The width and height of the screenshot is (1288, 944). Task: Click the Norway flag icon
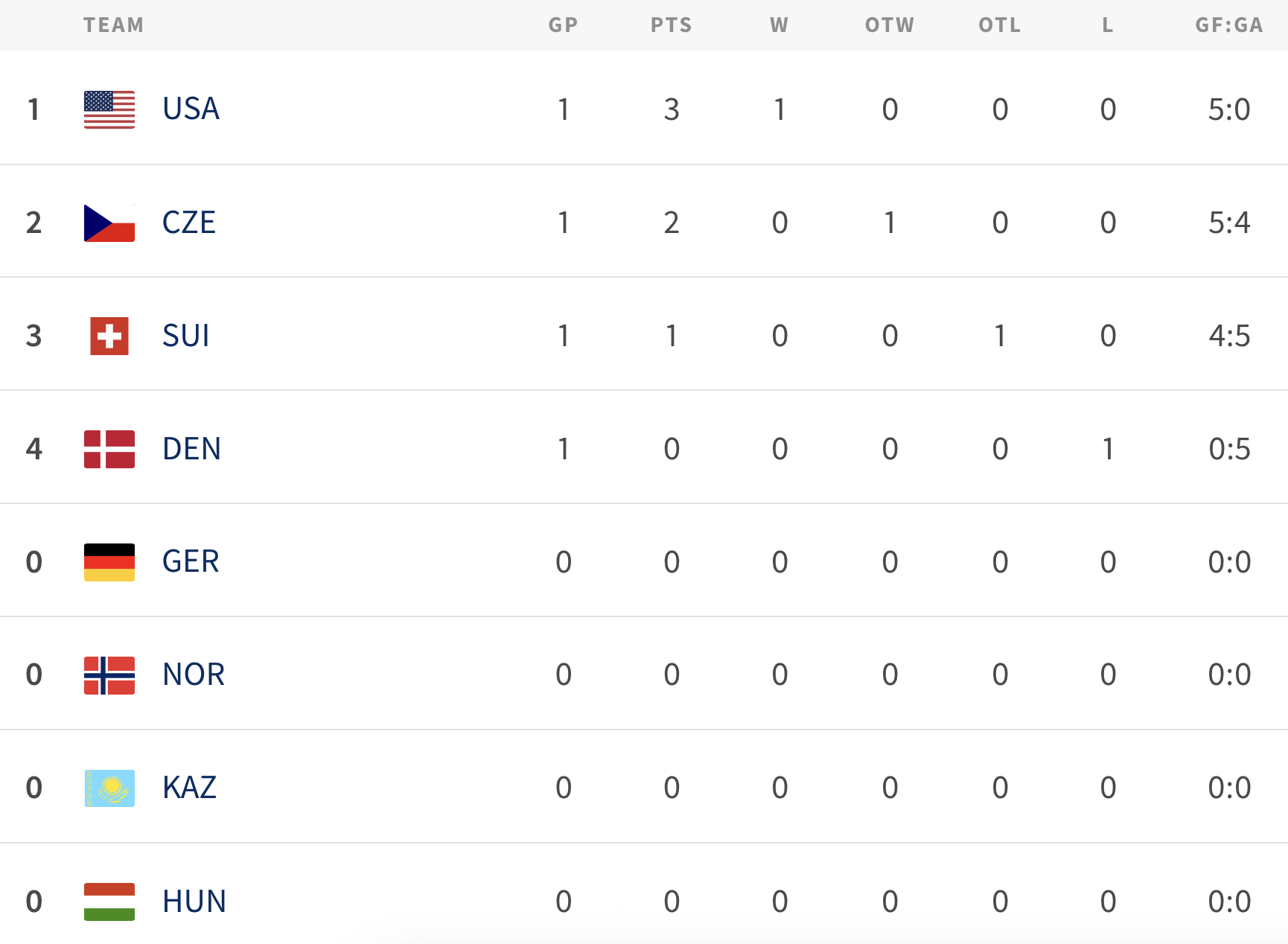(109, 675)
